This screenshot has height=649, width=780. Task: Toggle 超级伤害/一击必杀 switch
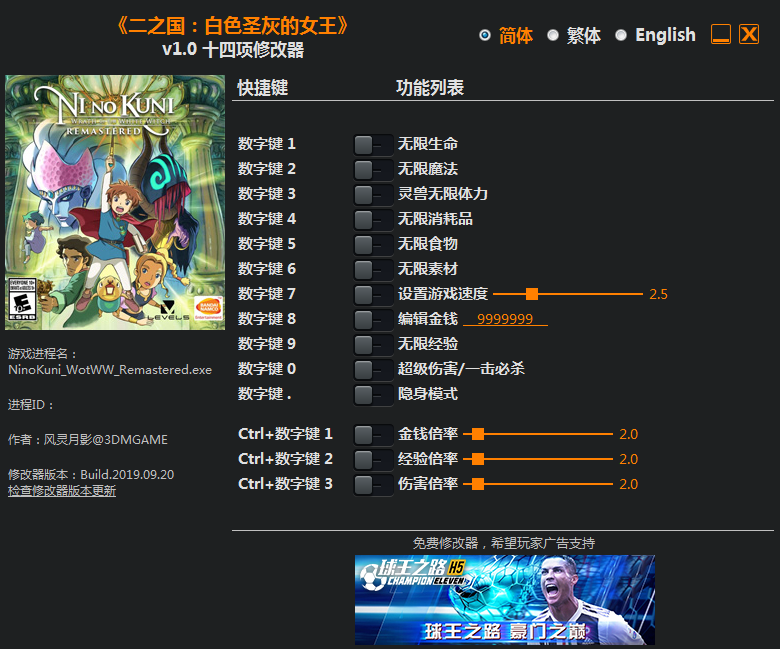coord(373,370)
